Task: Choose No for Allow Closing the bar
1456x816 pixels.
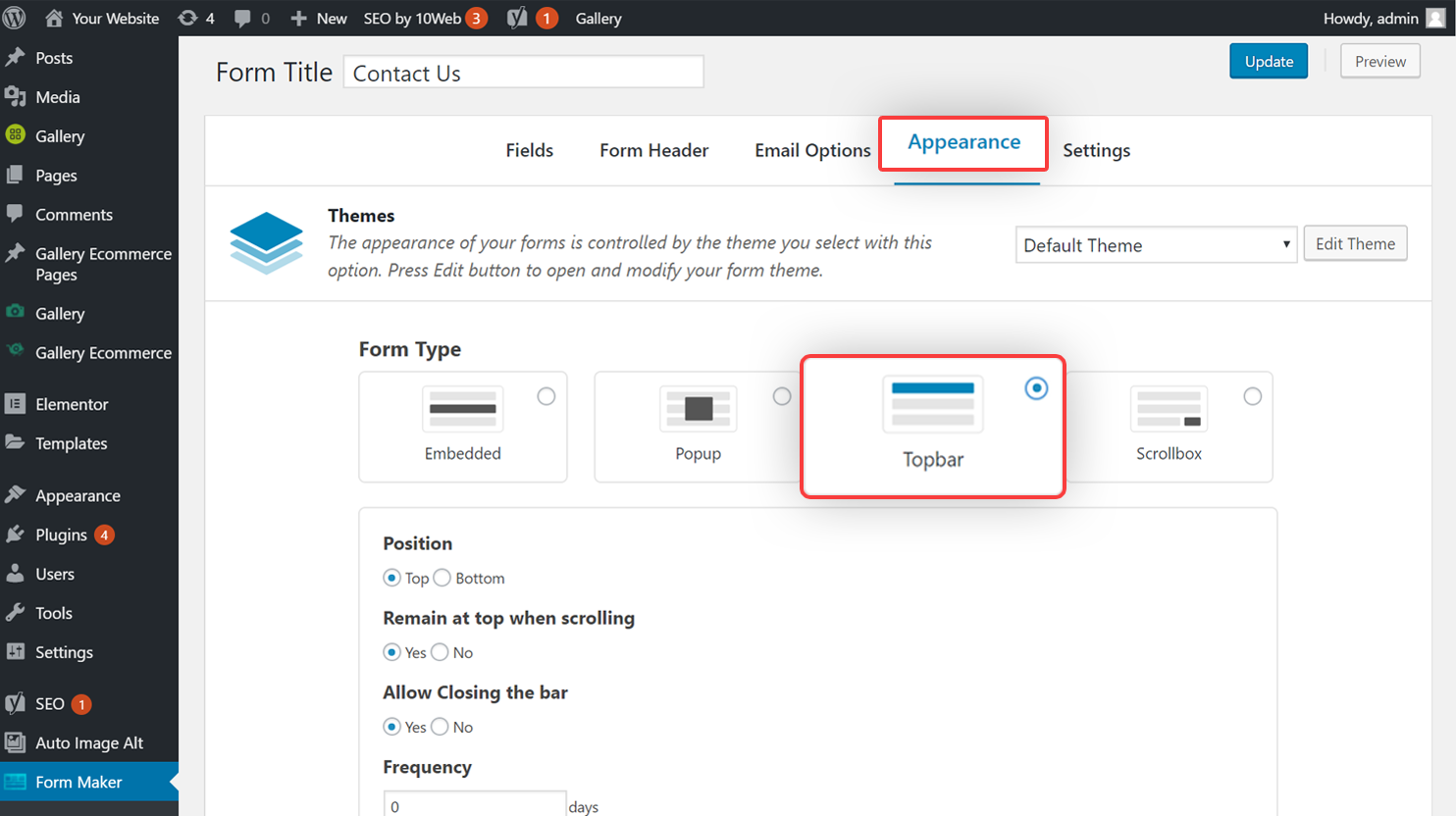Action: click(x=441, y=727)
